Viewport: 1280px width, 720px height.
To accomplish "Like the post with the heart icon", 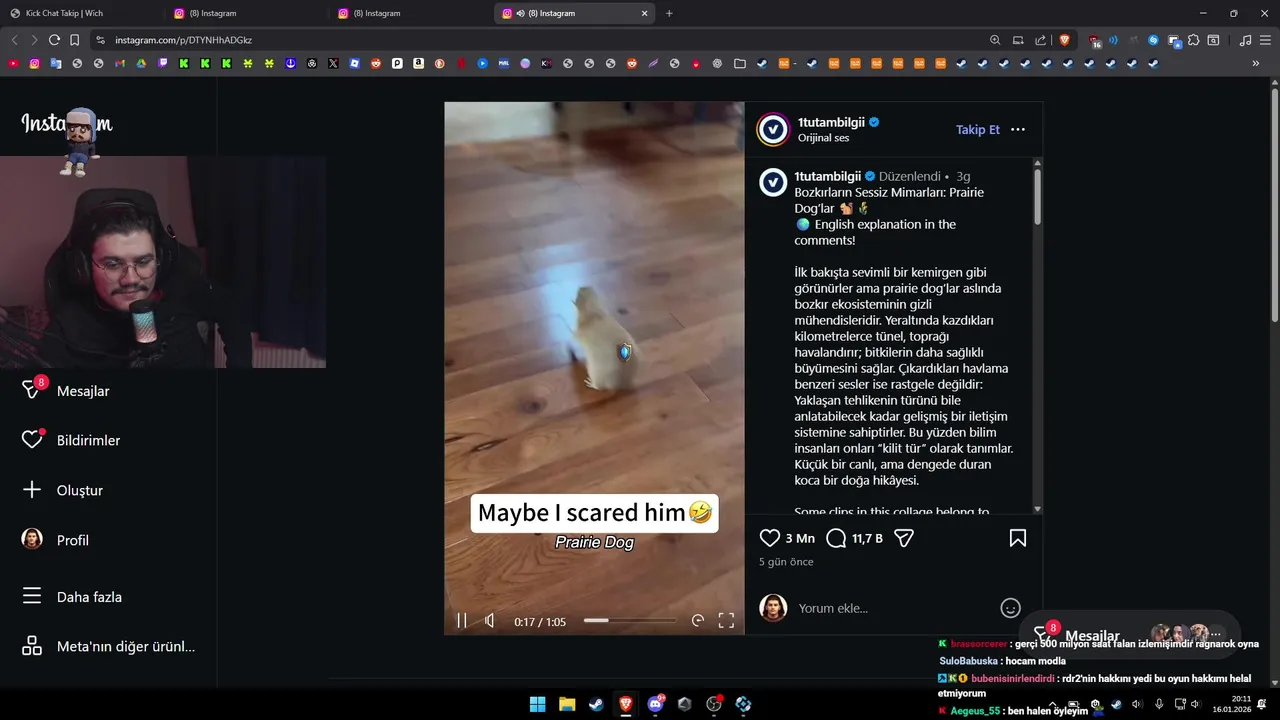I will pyautogui.click(x=770, y=538).
